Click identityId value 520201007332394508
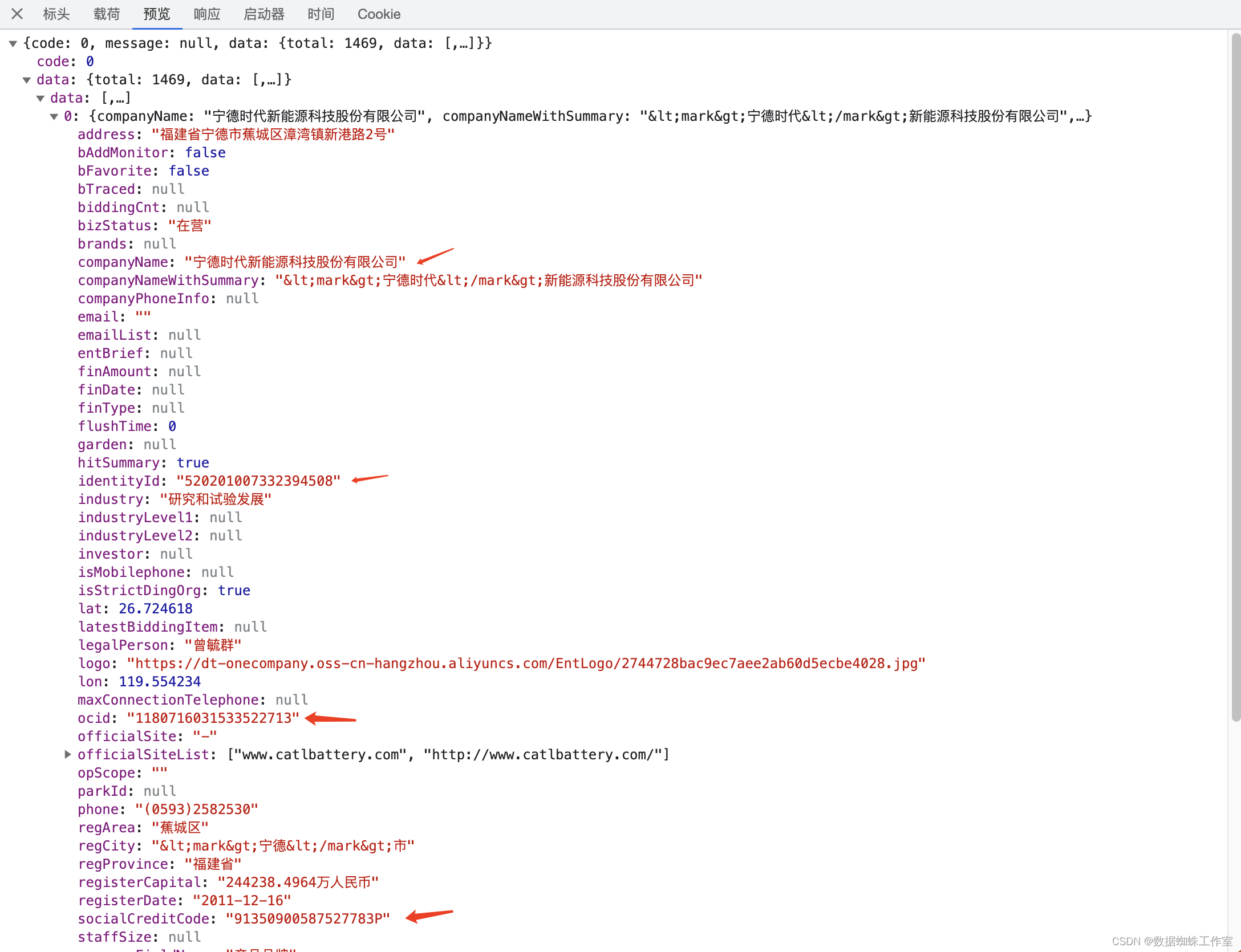The width and height of the screenshot is (1241, 952). pyautogui.click(x=258, y=481)
